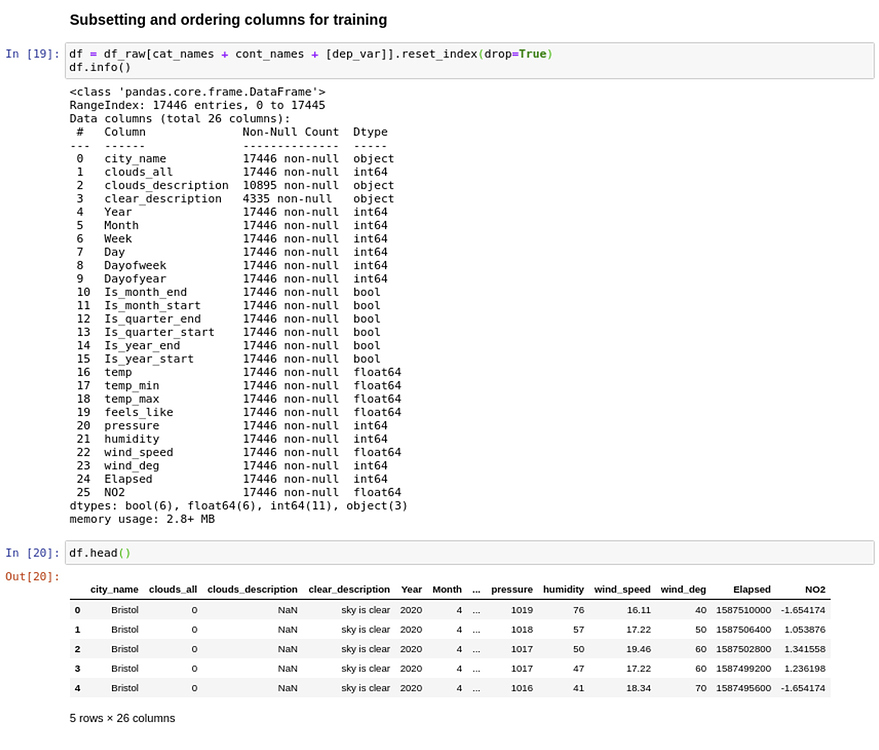This screenshot has width=879, height=750.
Task: Click the NO2 table column header
Action: pos(814,590)
